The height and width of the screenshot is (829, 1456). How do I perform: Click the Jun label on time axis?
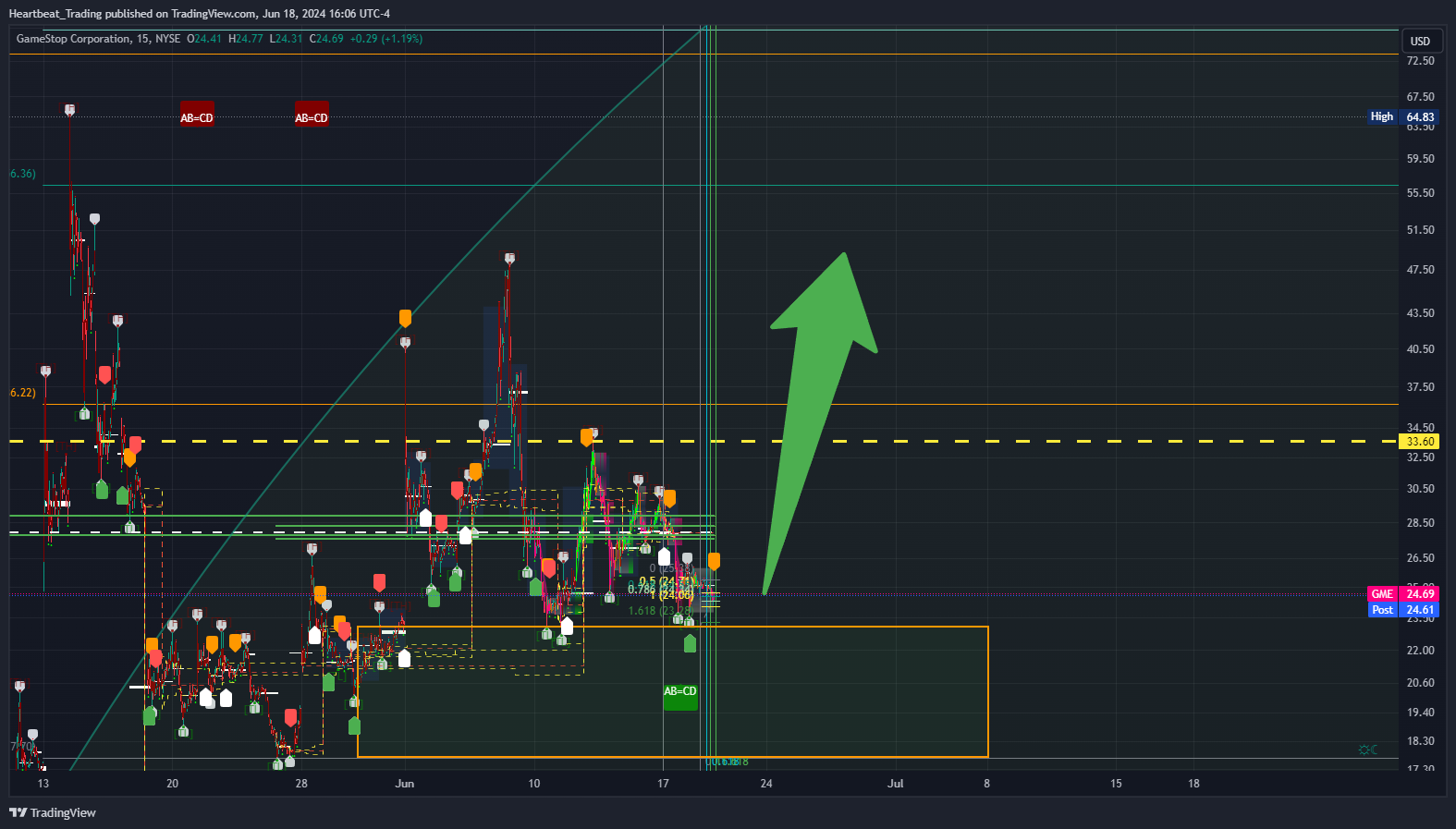tap(405, 784)
